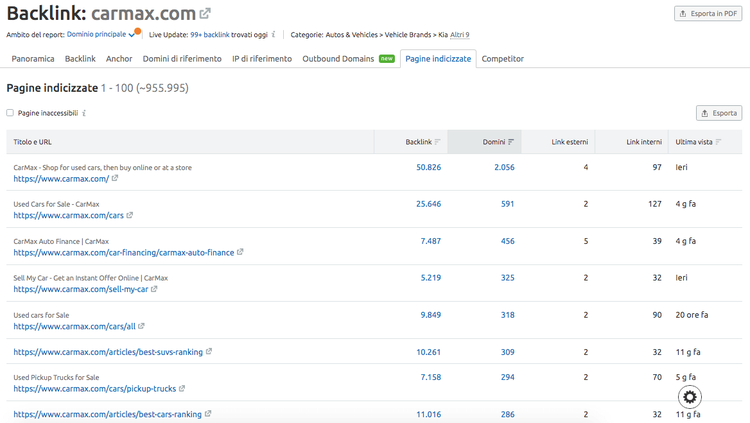
Task: Click the Esporta in PDF button
Action: (x=708, y=13)
